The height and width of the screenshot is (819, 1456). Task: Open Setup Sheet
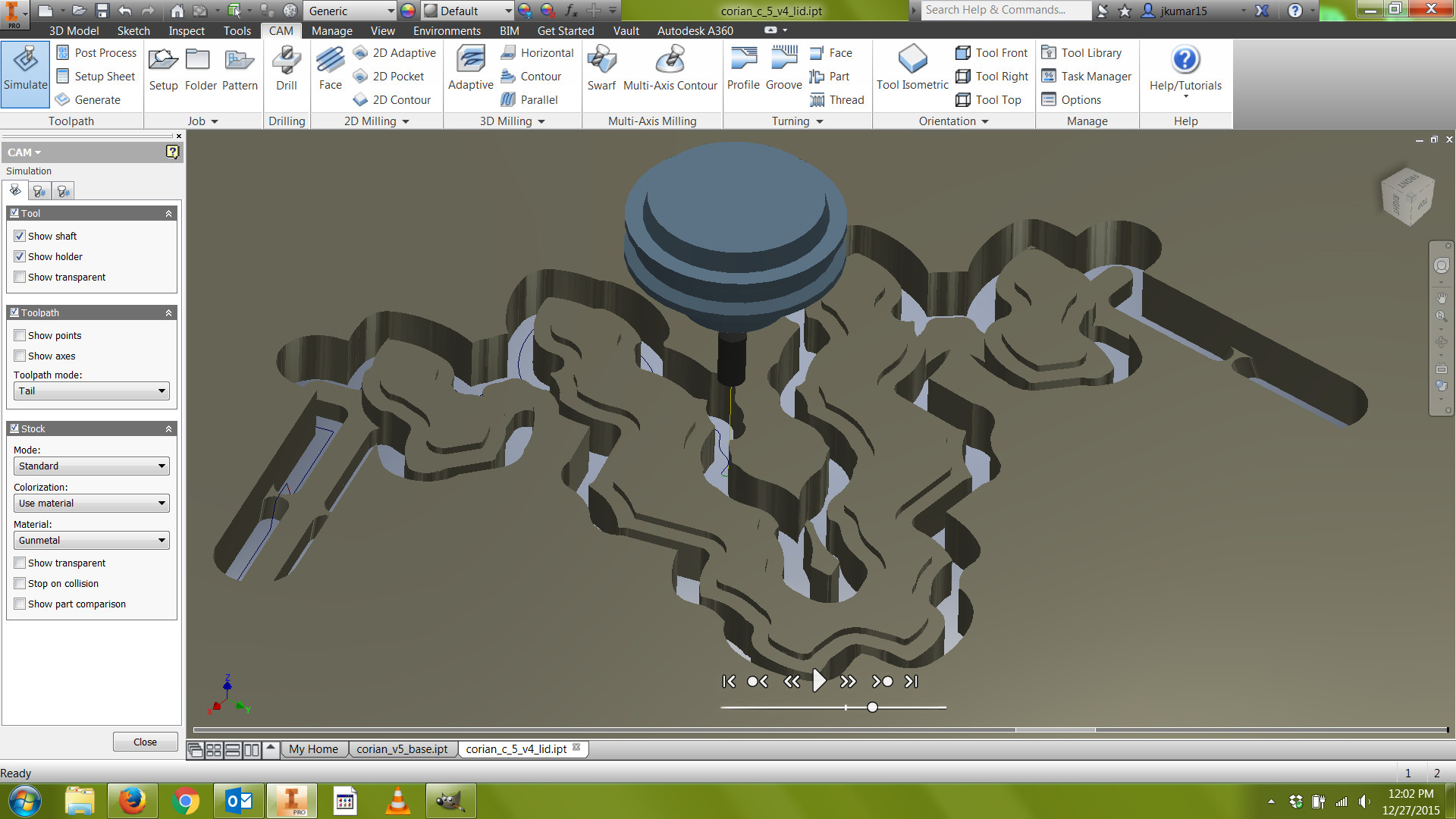click(96, 76)
